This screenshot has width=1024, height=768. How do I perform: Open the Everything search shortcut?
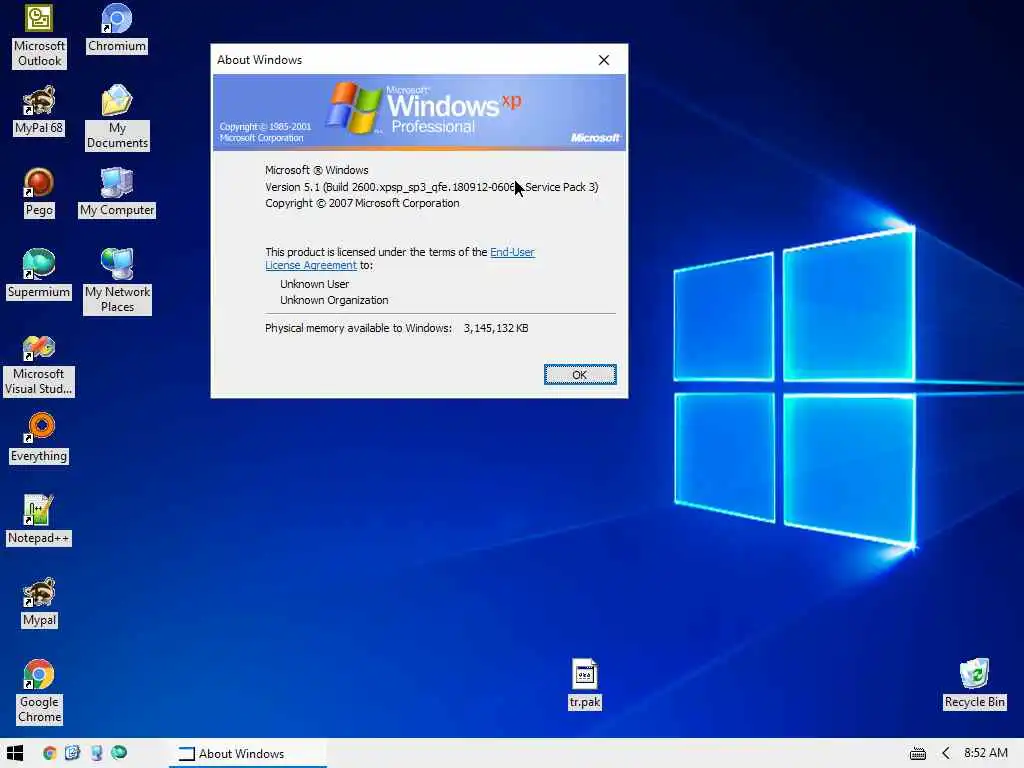(39, 438)
